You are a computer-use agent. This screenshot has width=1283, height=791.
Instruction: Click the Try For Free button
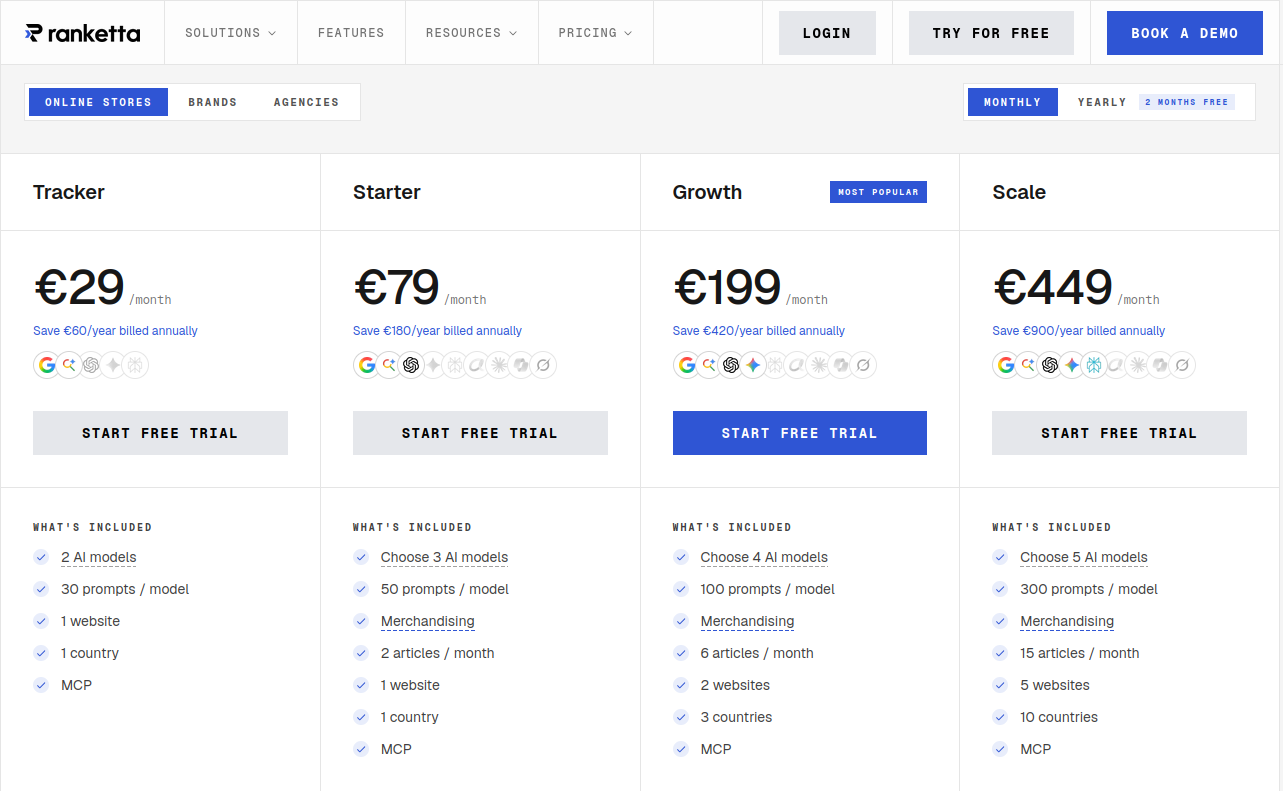[x=991, y=33]
